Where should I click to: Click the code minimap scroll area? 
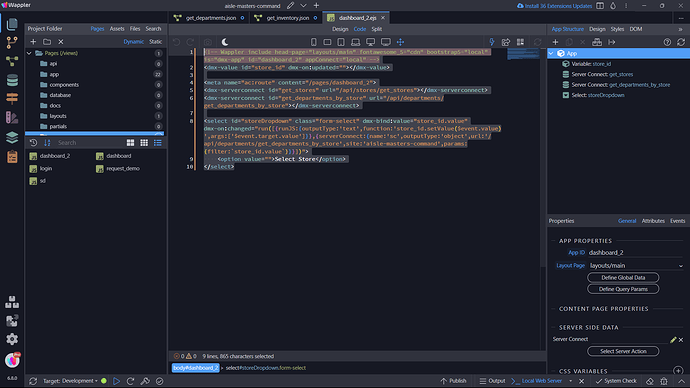click(523, 54)
